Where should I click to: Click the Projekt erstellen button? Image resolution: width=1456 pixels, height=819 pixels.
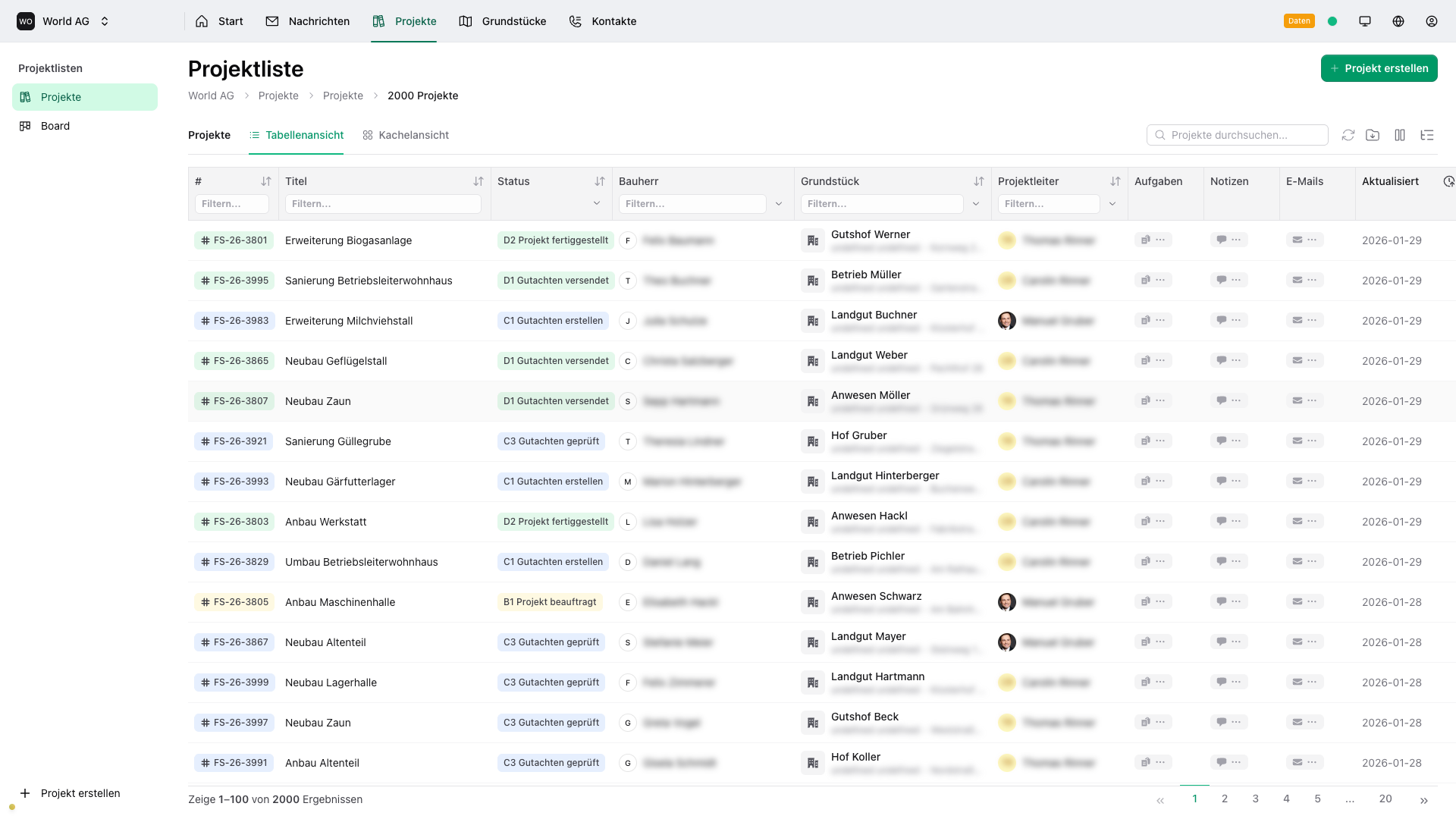pyautogui.click(x=1379, y=68)
